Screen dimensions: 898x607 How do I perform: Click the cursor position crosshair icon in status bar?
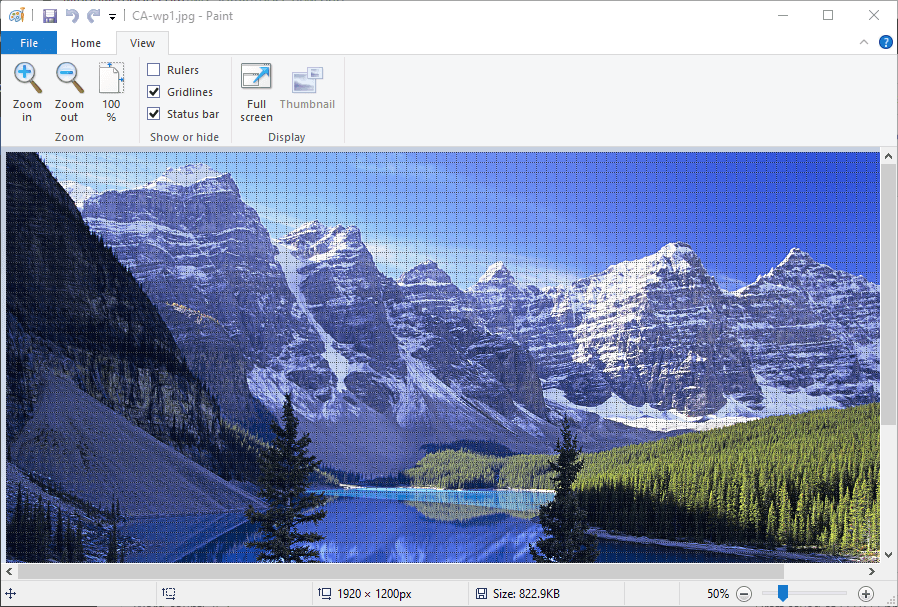click(x=11, y=594)
